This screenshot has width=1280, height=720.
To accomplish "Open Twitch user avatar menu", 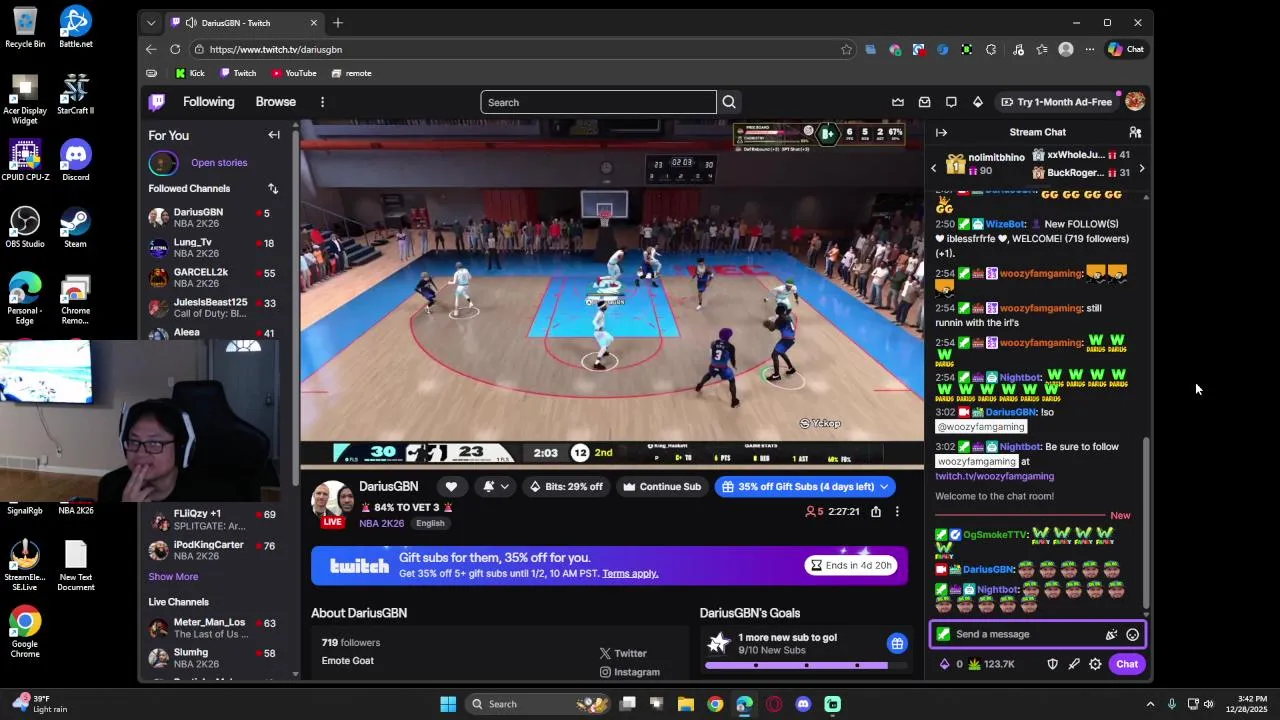I will tap(1134, 102).
